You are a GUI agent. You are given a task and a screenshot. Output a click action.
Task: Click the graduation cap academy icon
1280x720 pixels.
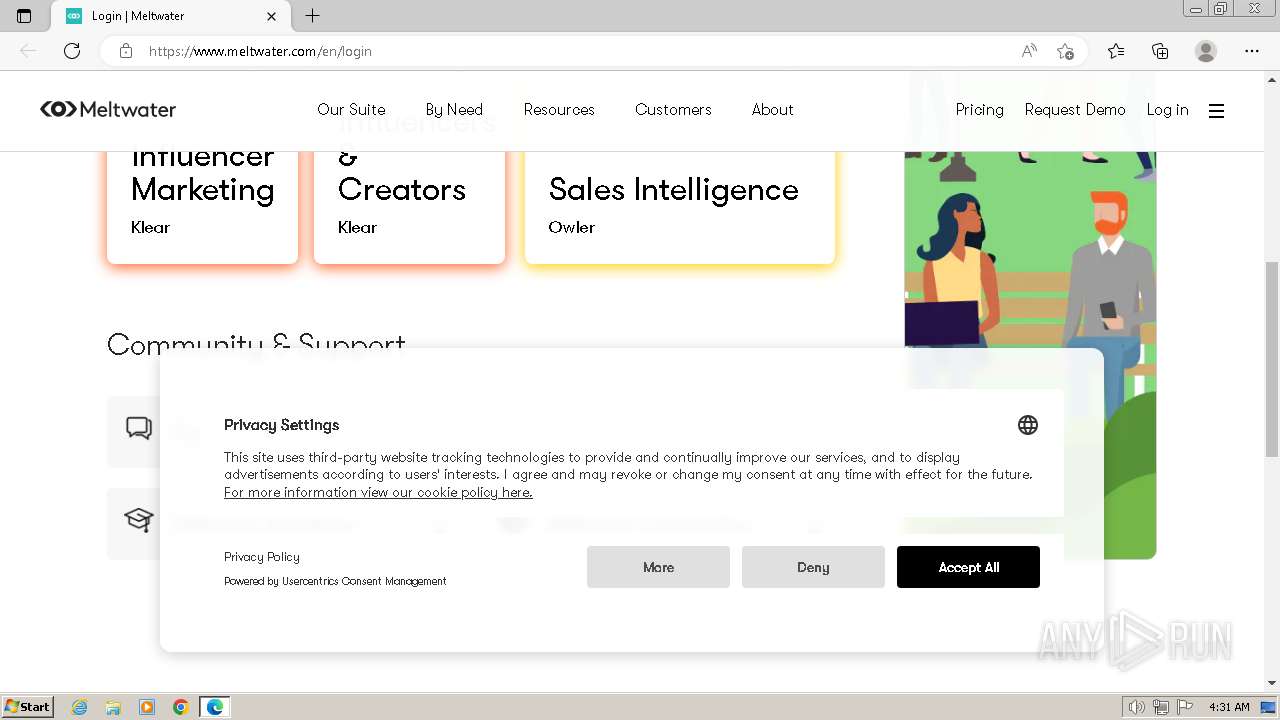coord(139,520)
